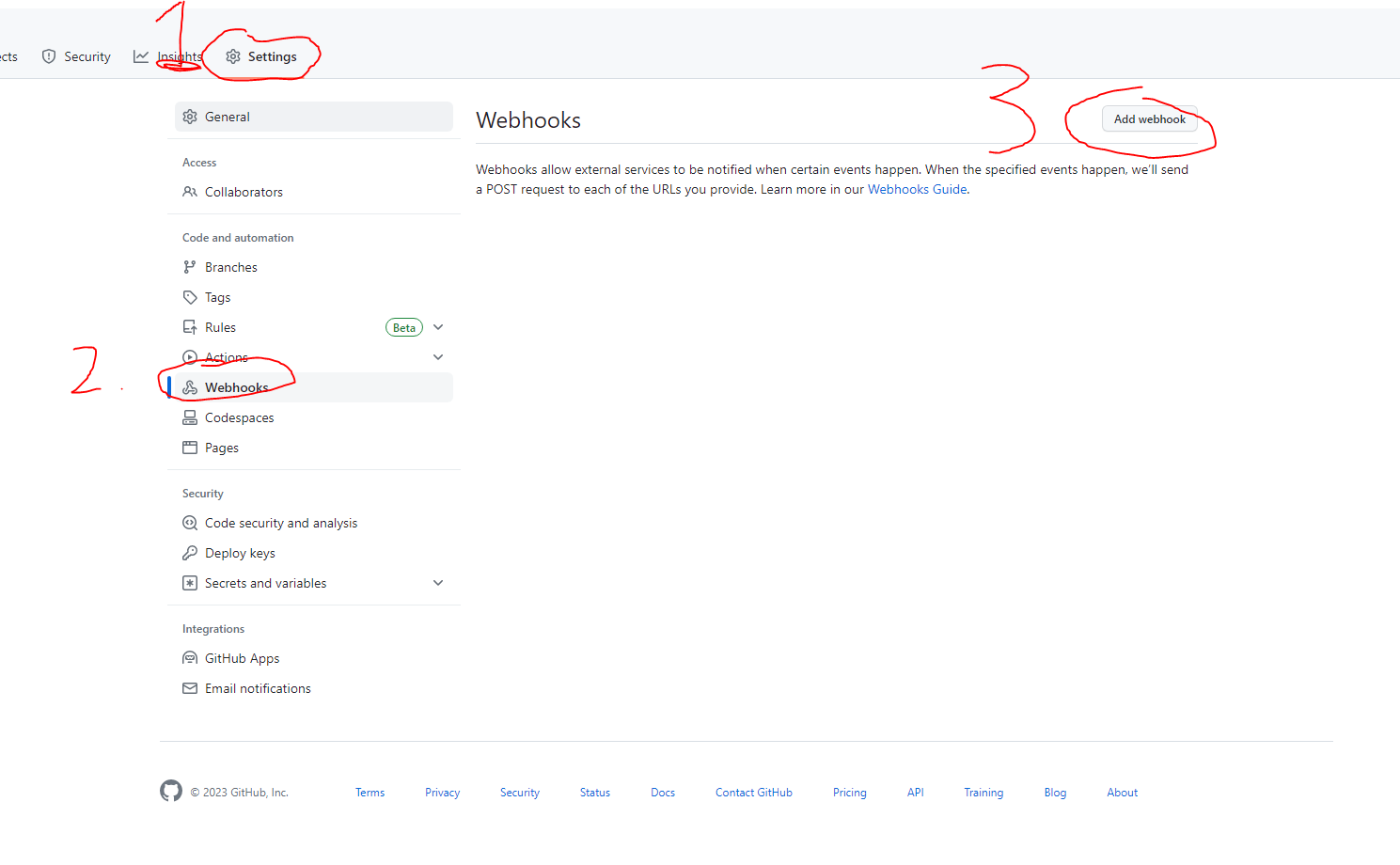Viewport: 1400px width, 865px height.
Task: Click the '© 2023 GitHub, Inc.' footer text
Action: pos(240,793)
